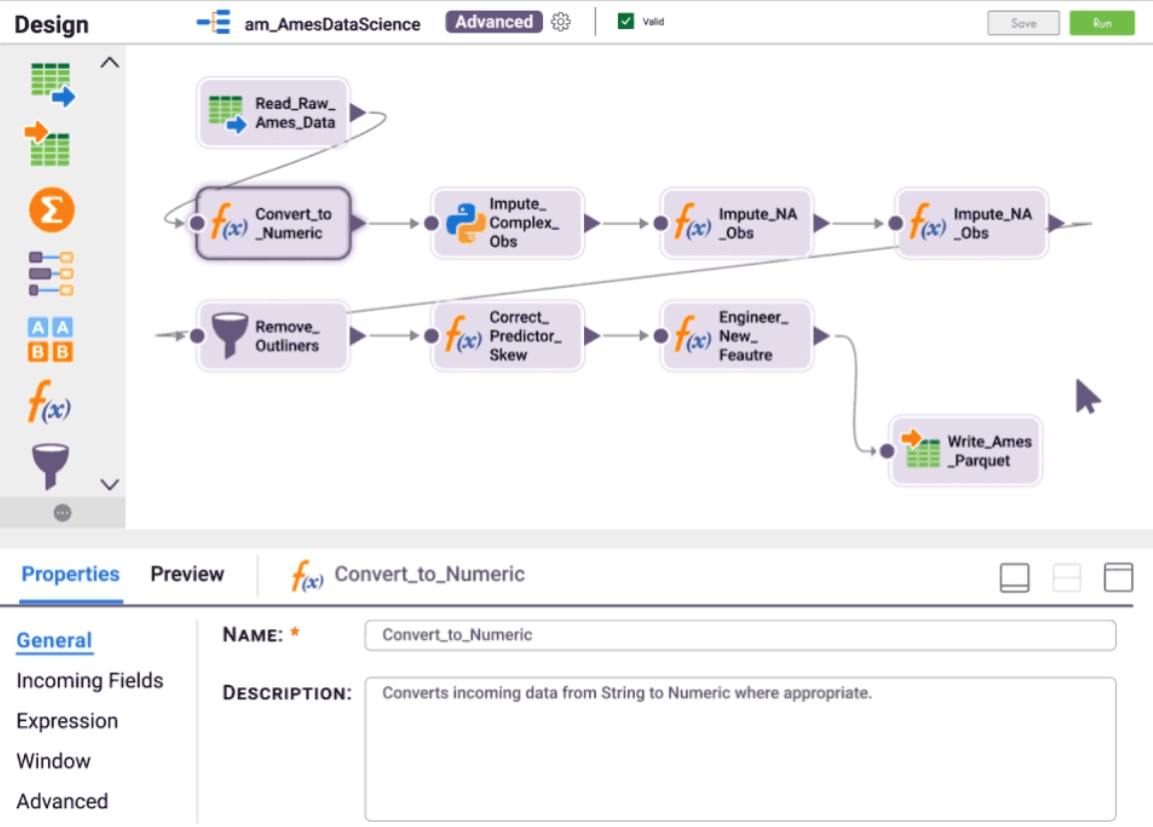Select the Read_Raw_Ames_Data source node

point(273,113)
